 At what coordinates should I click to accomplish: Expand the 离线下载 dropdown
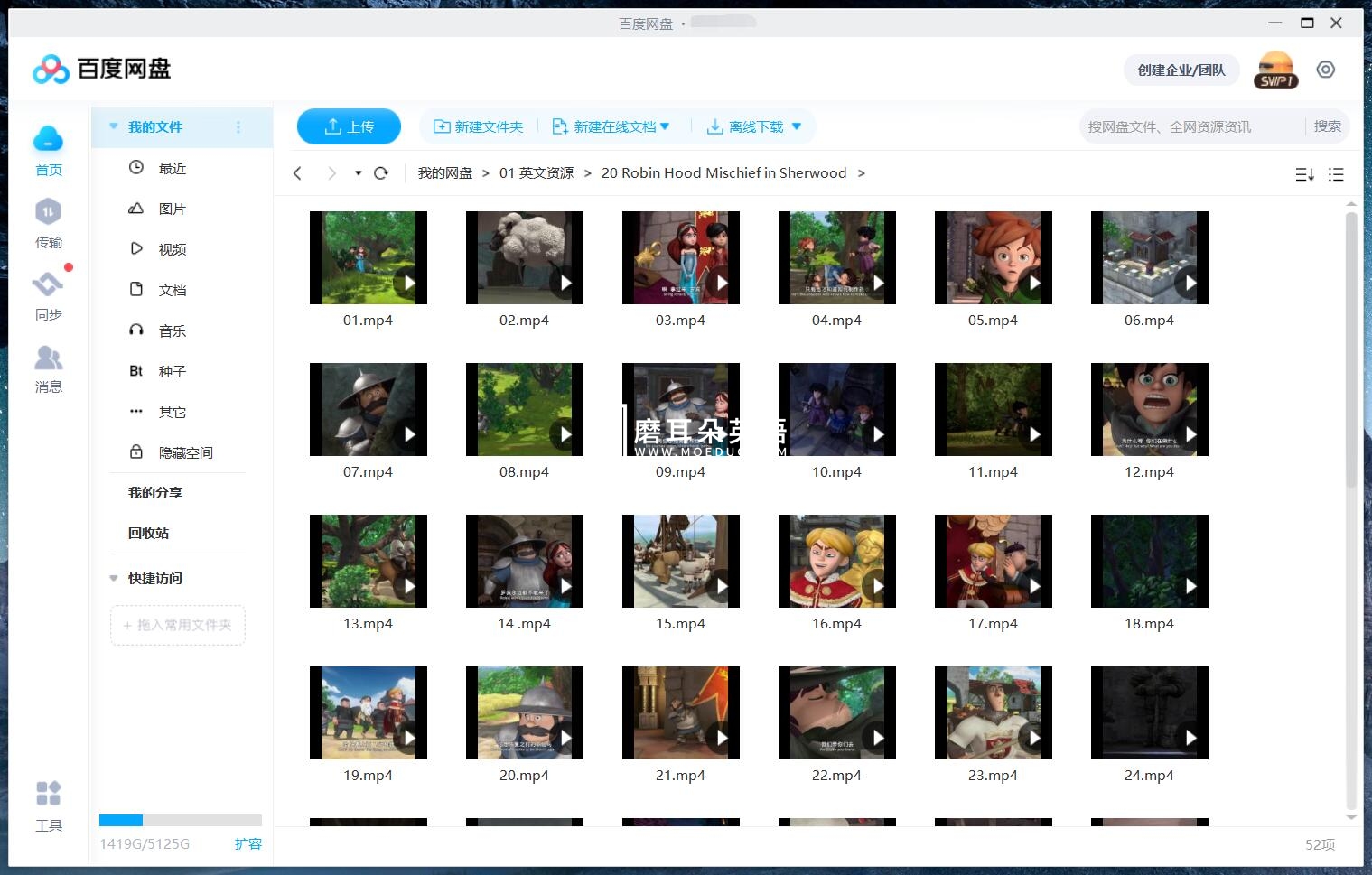(x=797, y=126)
